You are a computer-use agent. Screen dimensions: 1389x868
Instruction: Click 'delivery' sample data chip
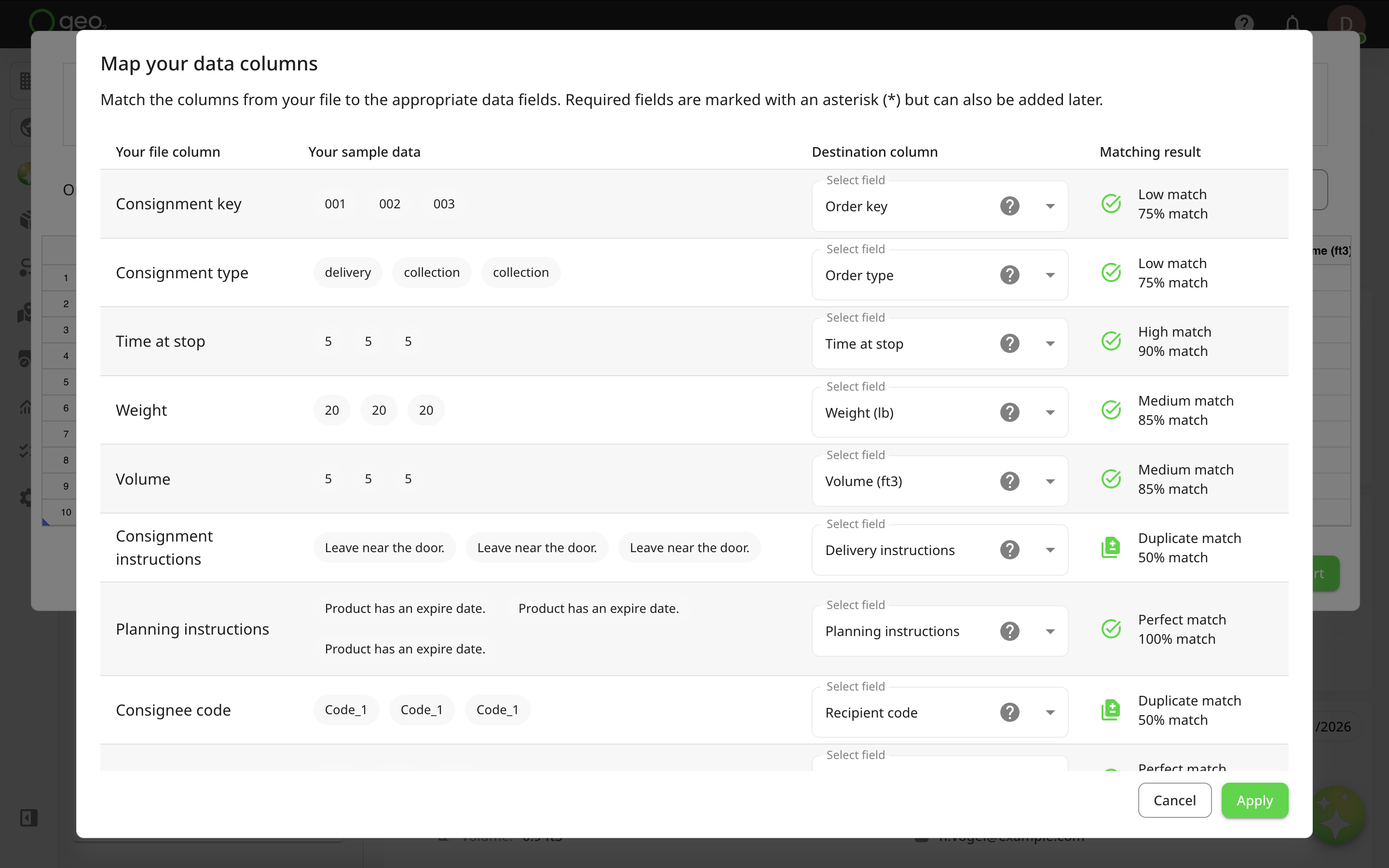tap(348, 272)
